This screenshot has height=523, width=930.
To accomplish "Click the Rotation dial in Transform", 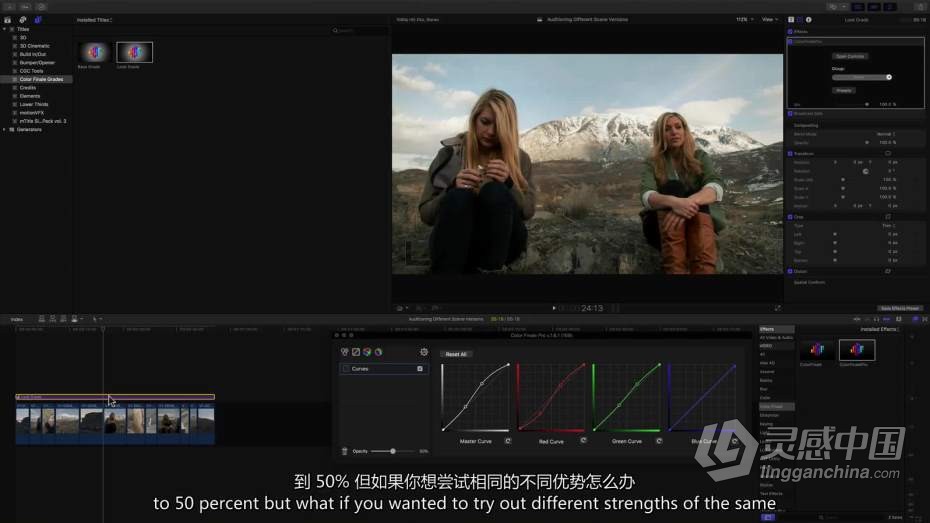I will (865, 171).
